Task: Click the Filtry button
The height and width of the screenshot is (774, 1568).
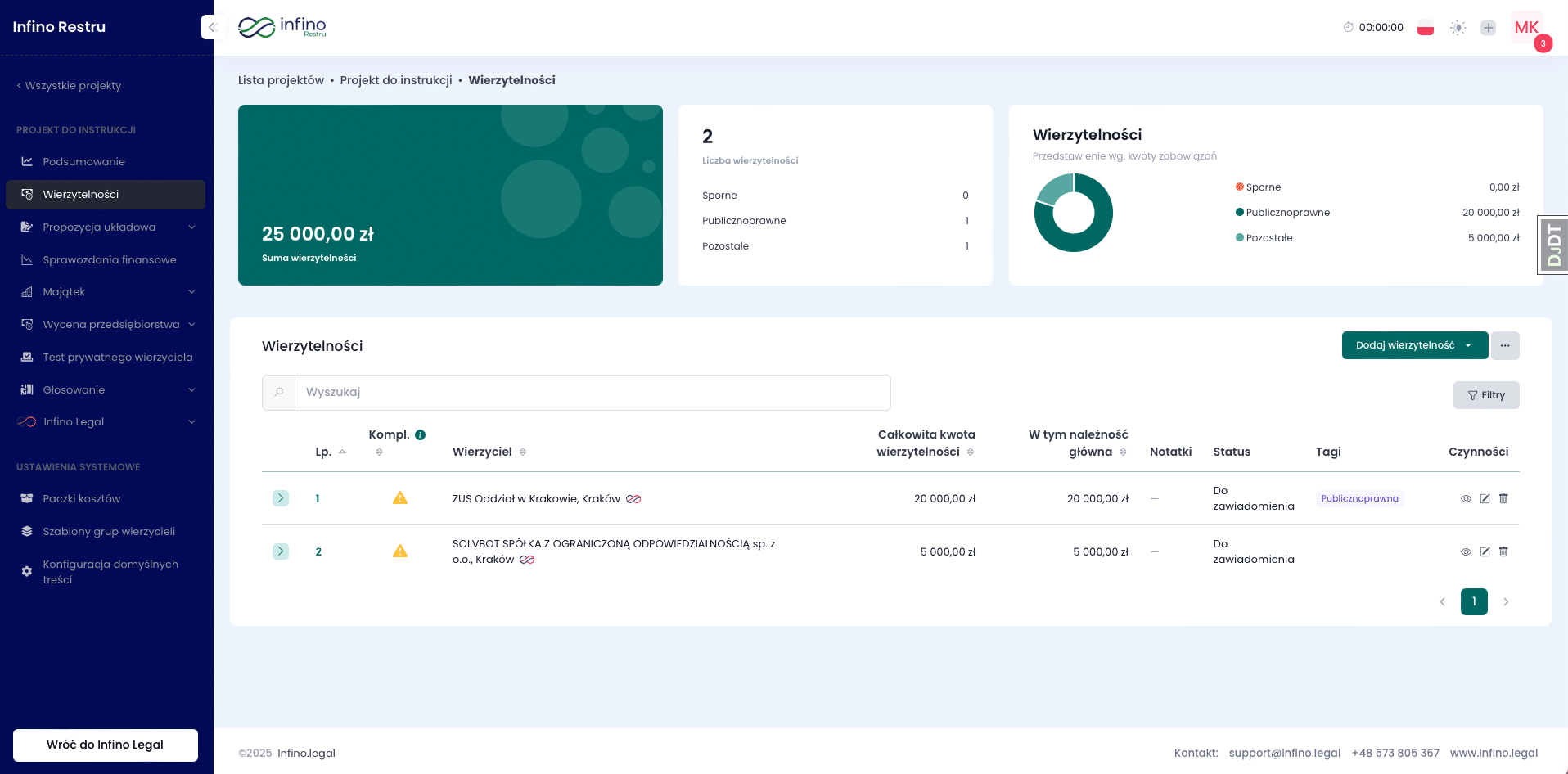Action: [x=1485, y=395]
